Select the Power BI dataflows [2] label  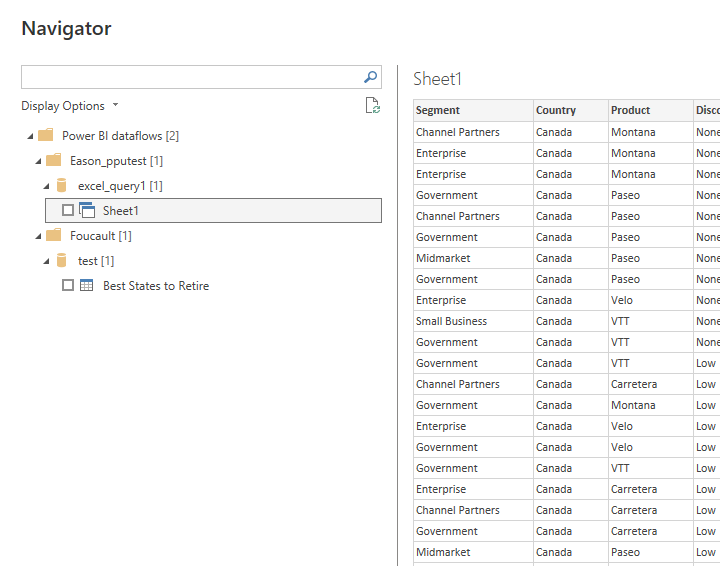click(x=120, y=136)
